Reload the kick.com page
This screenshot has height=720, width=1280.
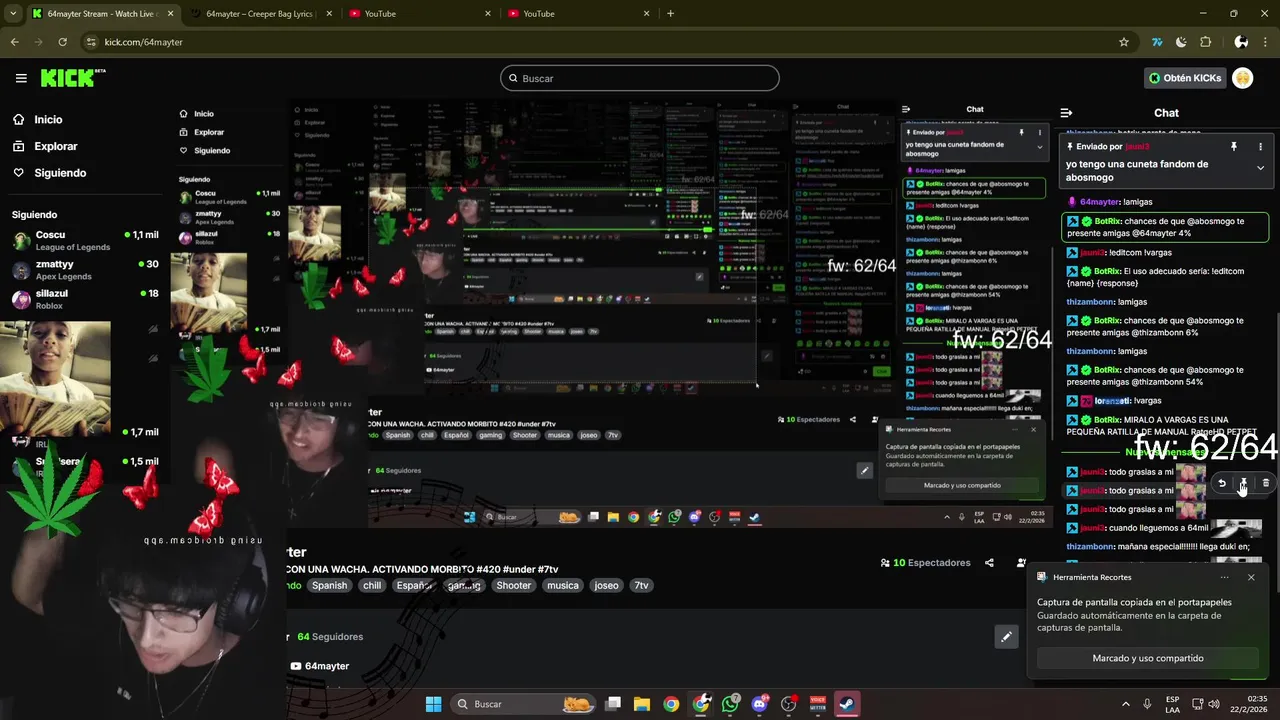click(62, 42)
